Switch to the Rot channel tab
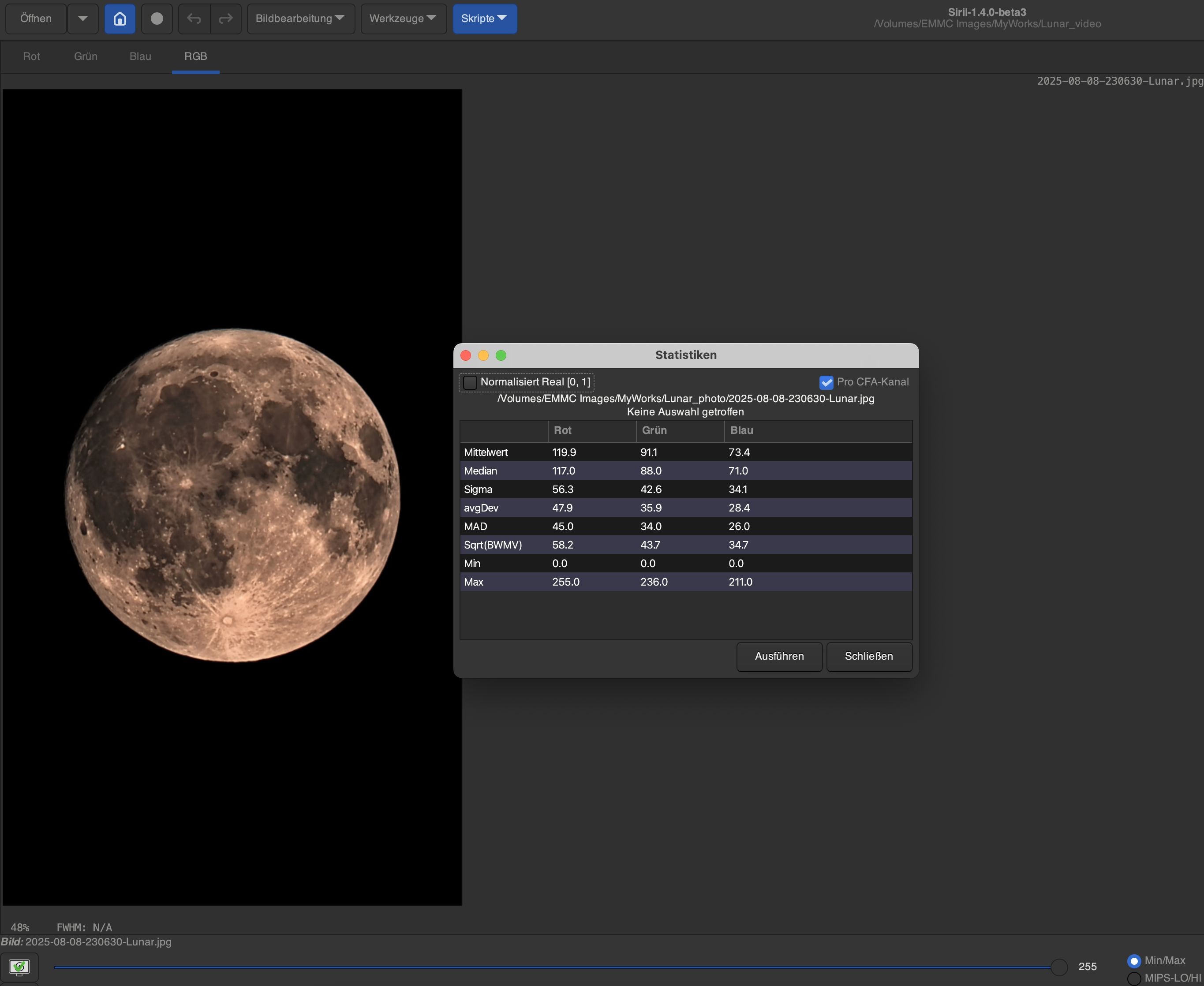The width and height of the screenshot is (1204, 986). [31, 56]
